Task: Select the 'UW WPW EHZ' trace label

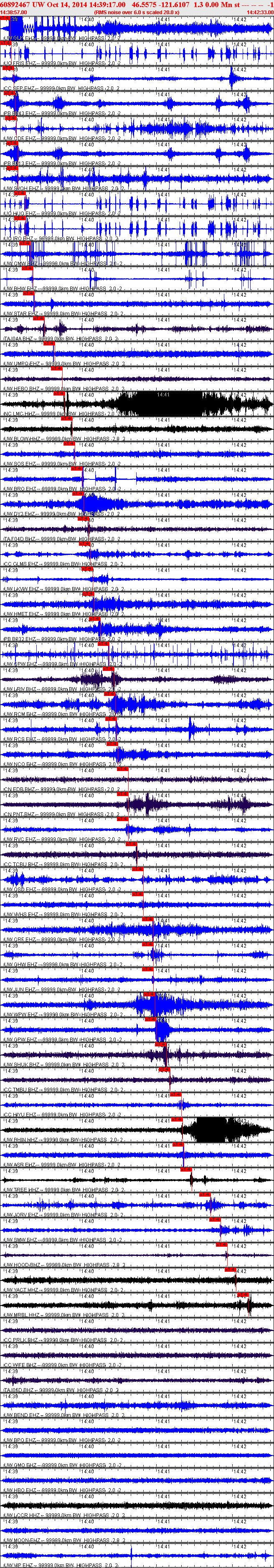Action: 63,1014
